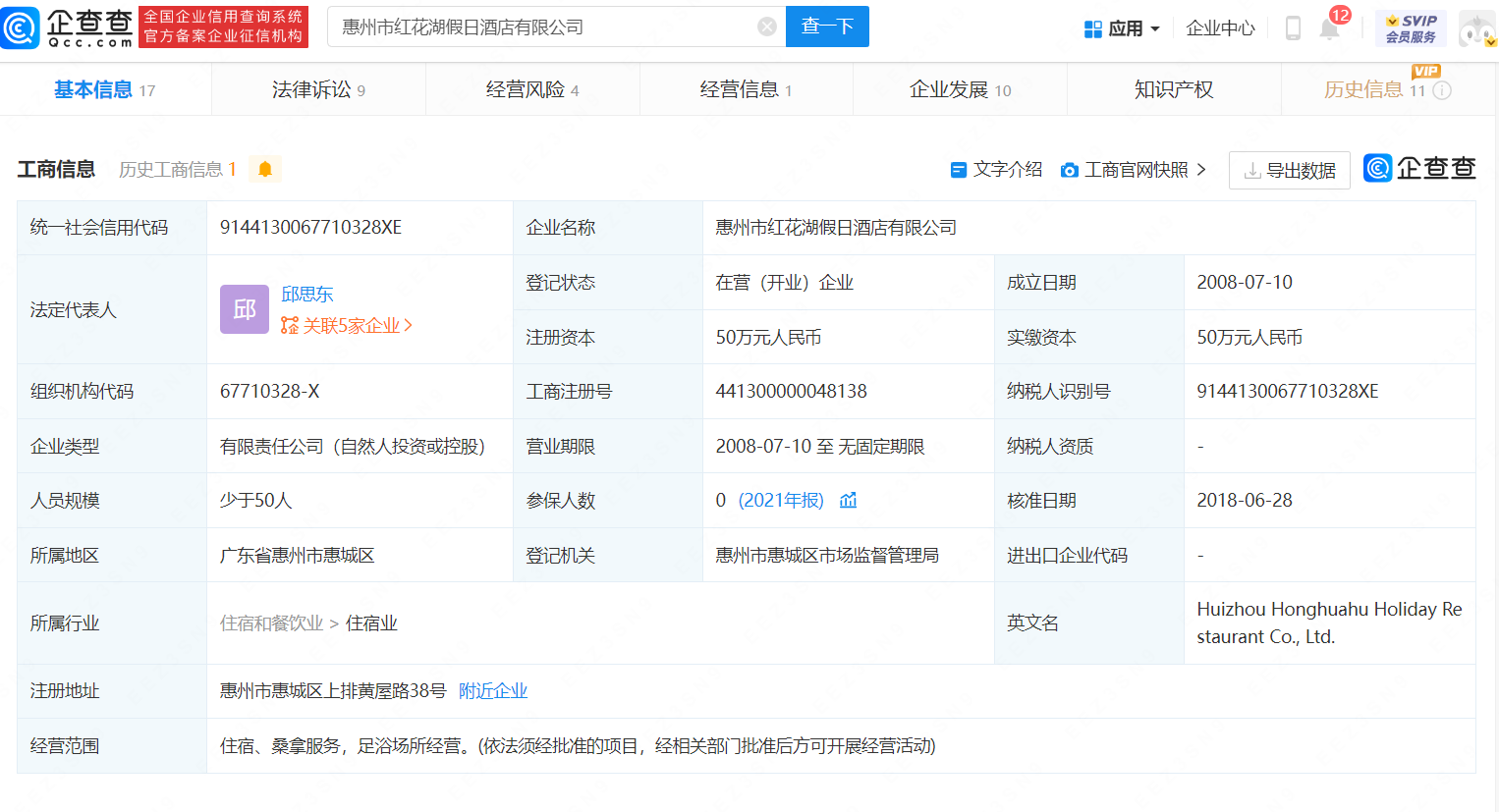Viewport: 1499px width, 812px height.
Task: Switch to the 经营信息 tab
Action: coord(746,89)
